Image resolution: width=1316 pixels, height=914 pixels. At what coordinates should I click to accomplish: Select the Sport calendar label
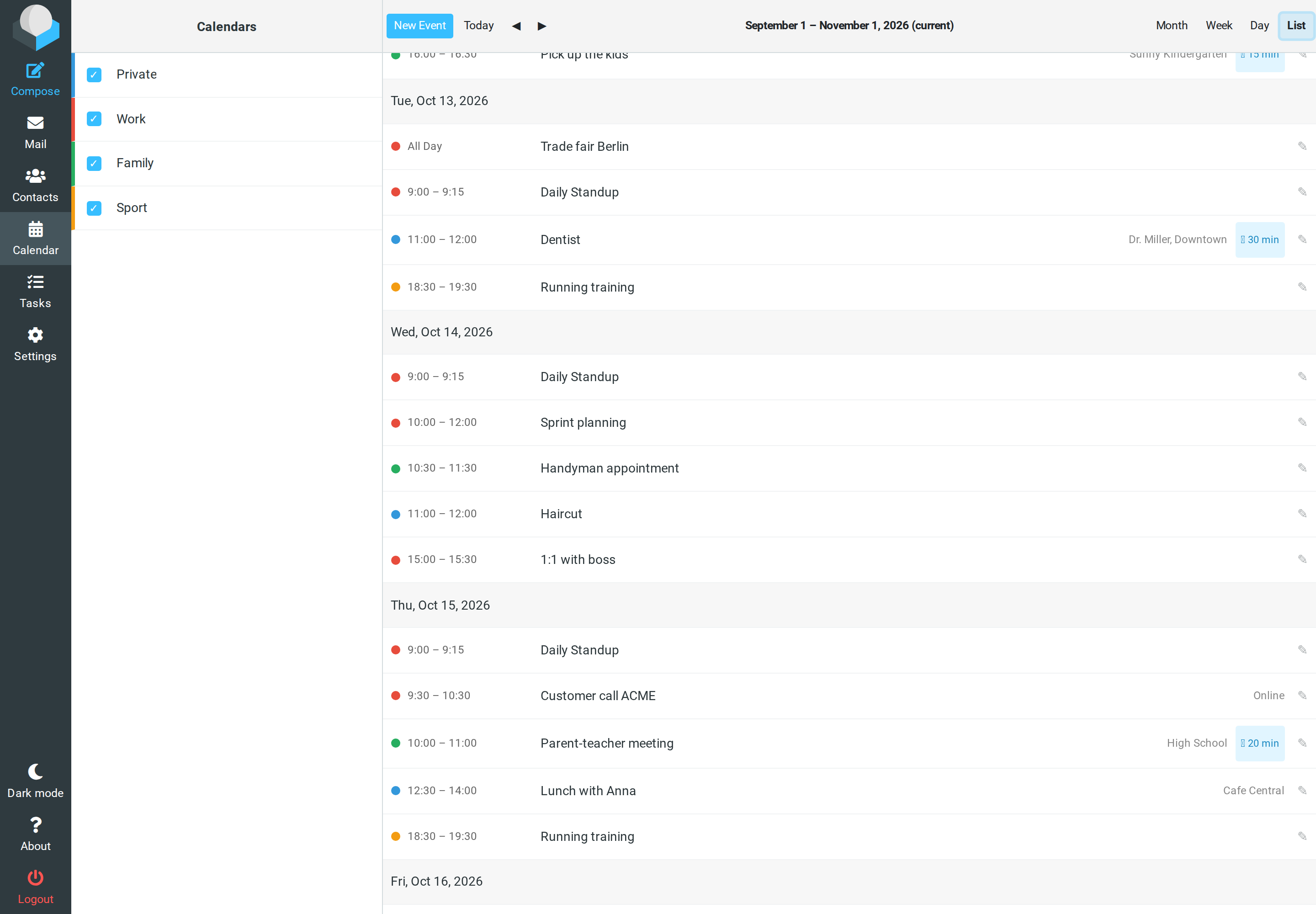pyautogui.click(x=132, y=208)
